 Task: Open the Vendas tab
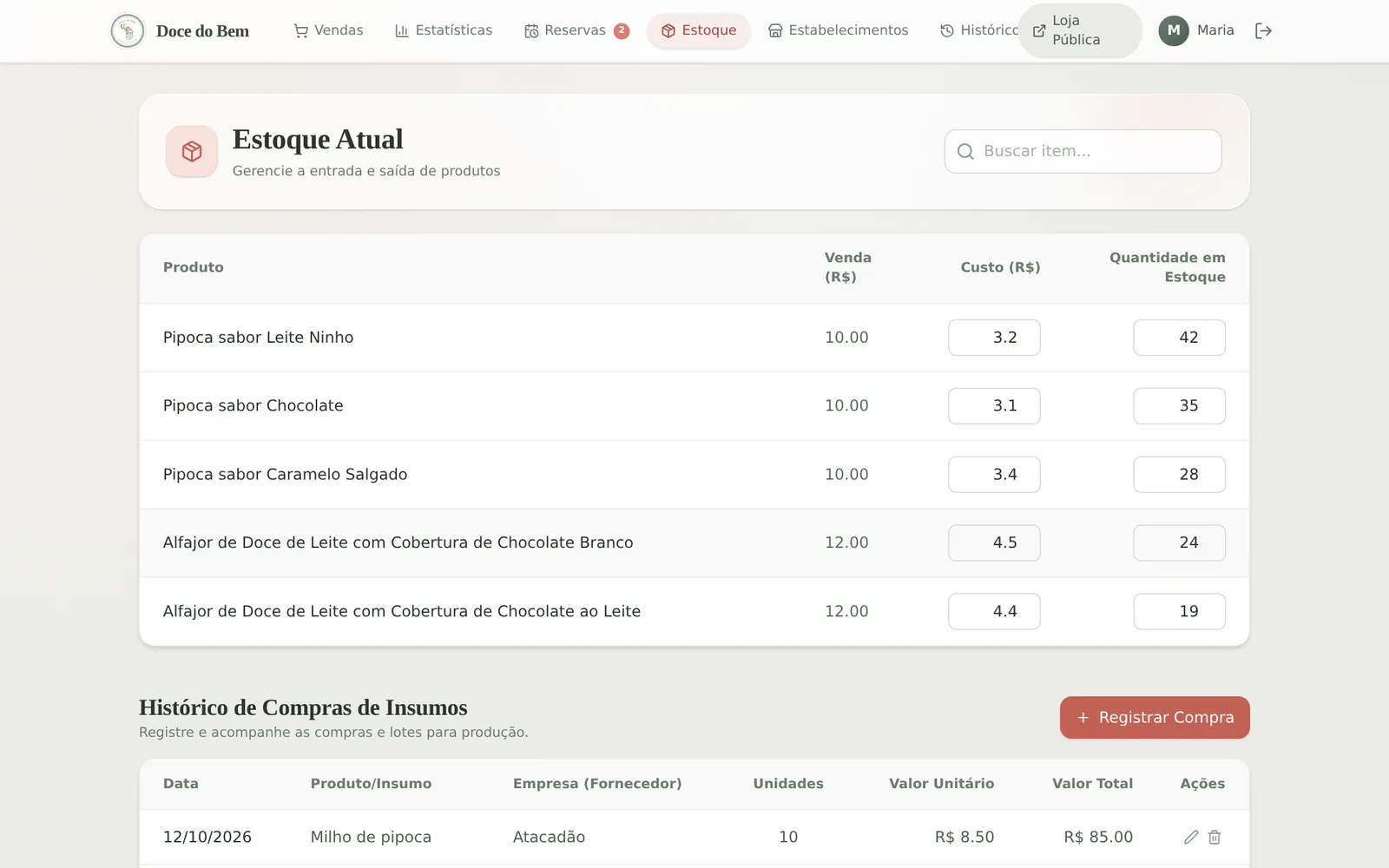[x=328, y=30]
